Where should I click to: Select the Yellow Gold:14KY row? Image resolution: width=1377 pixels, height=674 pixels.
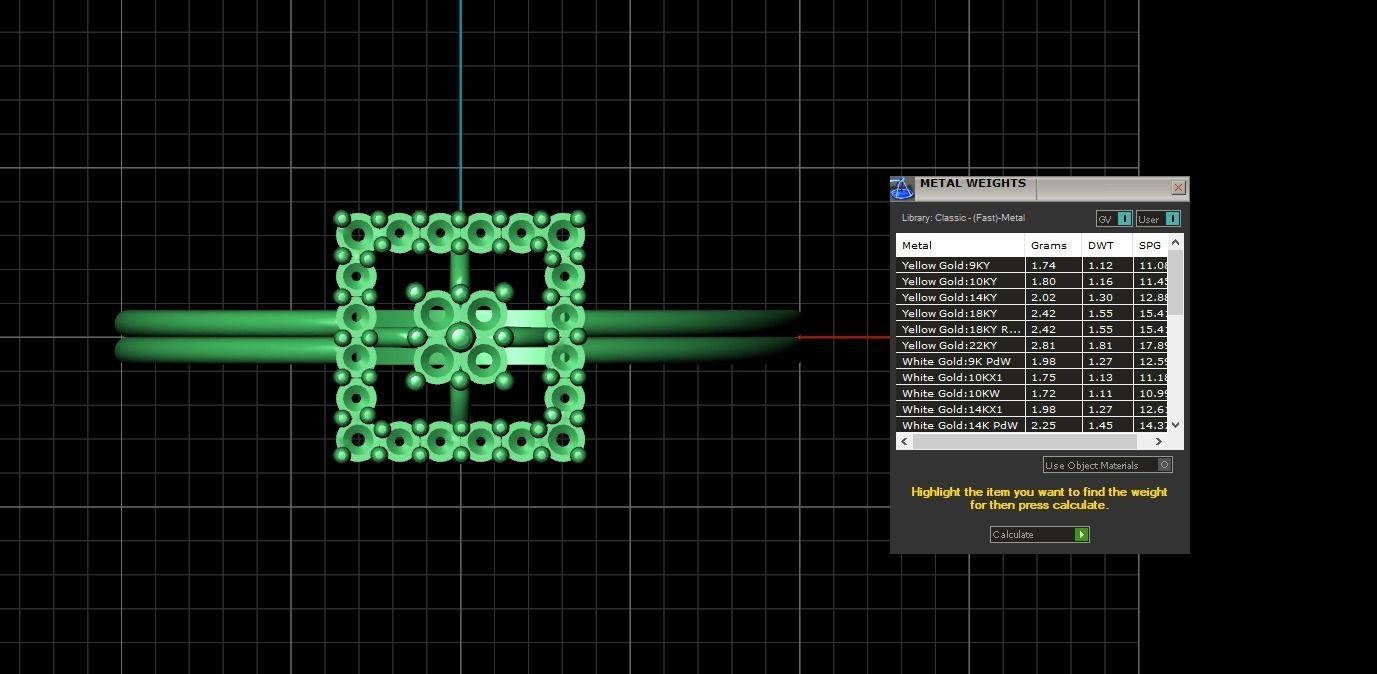[x=1032, y=297]
